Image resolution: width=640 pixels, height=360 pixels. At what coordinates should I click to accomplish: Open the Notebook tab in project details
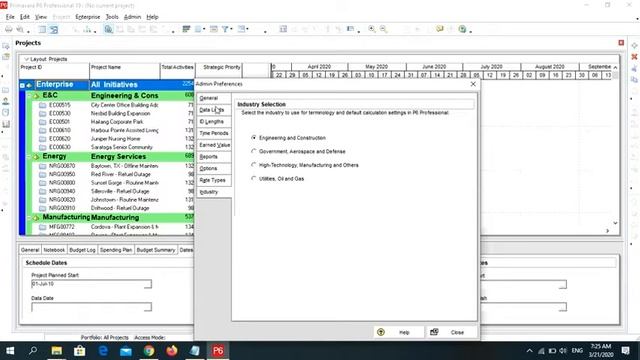pyautogui.click(x=54, y=250)
